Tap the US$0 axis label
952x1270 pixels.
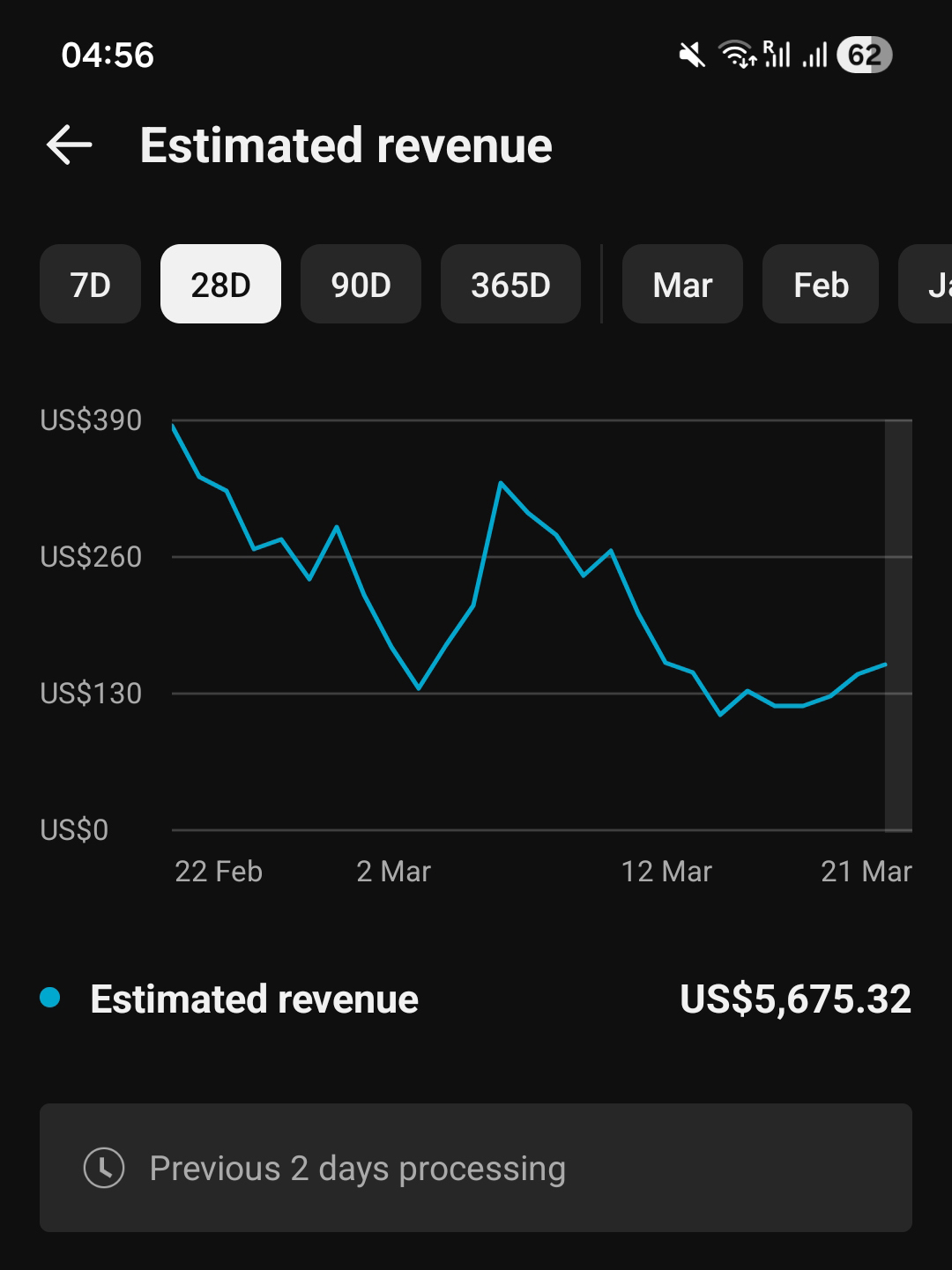click(74, 830)
